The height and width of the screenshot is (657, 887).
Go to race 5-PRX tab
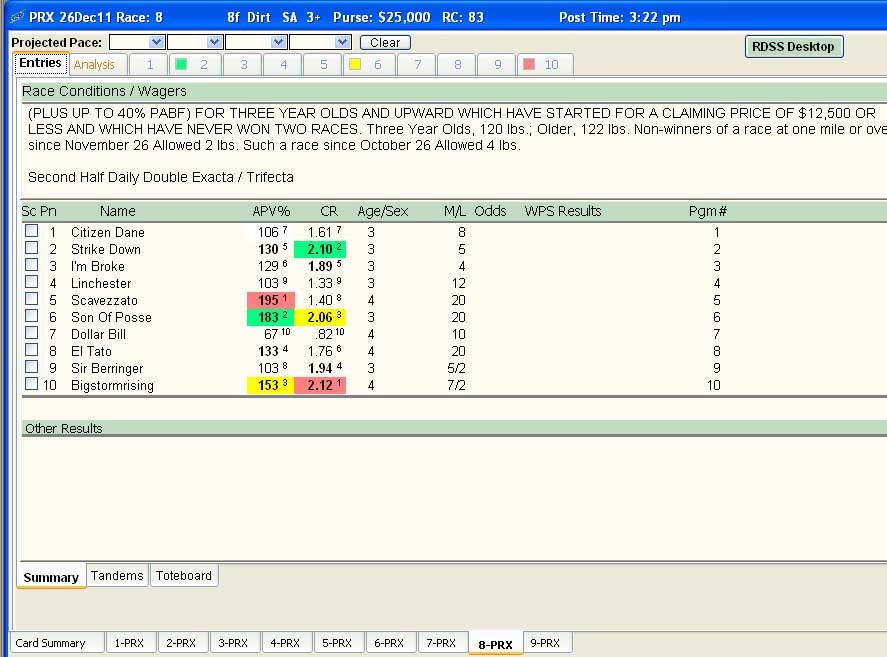pyautogui.click(x=337, y=643)
